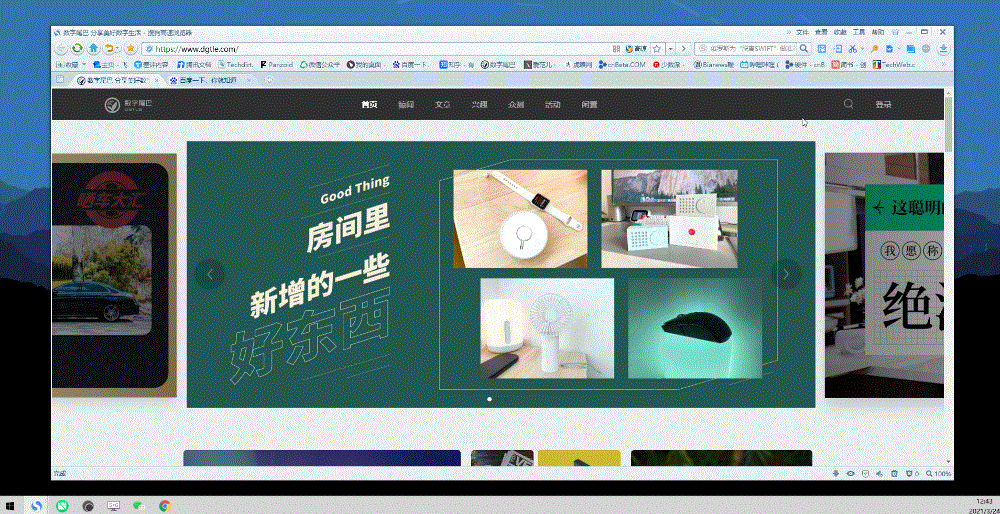Open the dropdown beside the scissors icon
Screen dimensions: 1000x514
[x=862, y=48]
